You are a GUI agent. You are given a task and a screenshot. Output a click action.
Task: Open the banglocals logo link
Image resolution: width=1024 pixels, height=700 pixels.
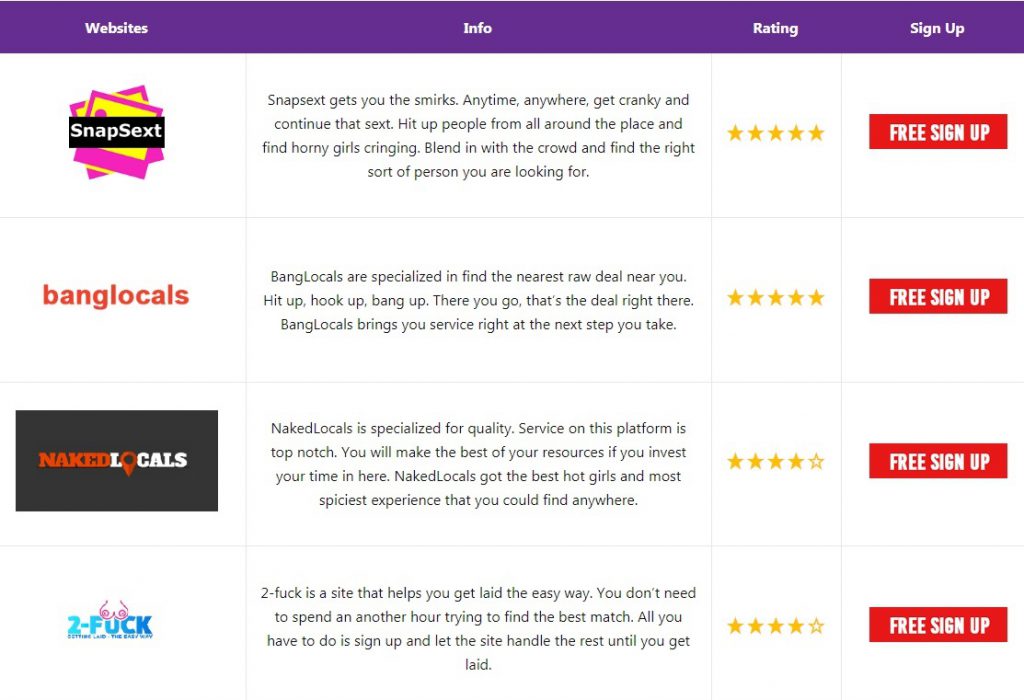coord(116,296)
